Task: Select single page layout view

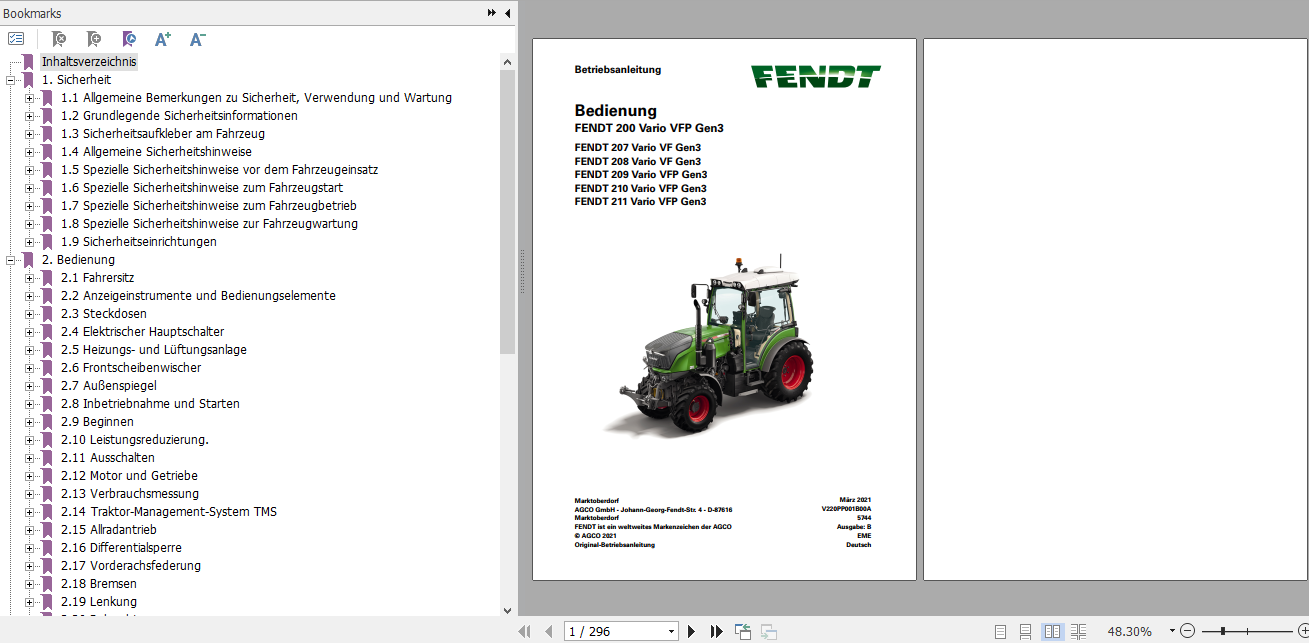Action: pyautogui.click(x=1001, y=631)
